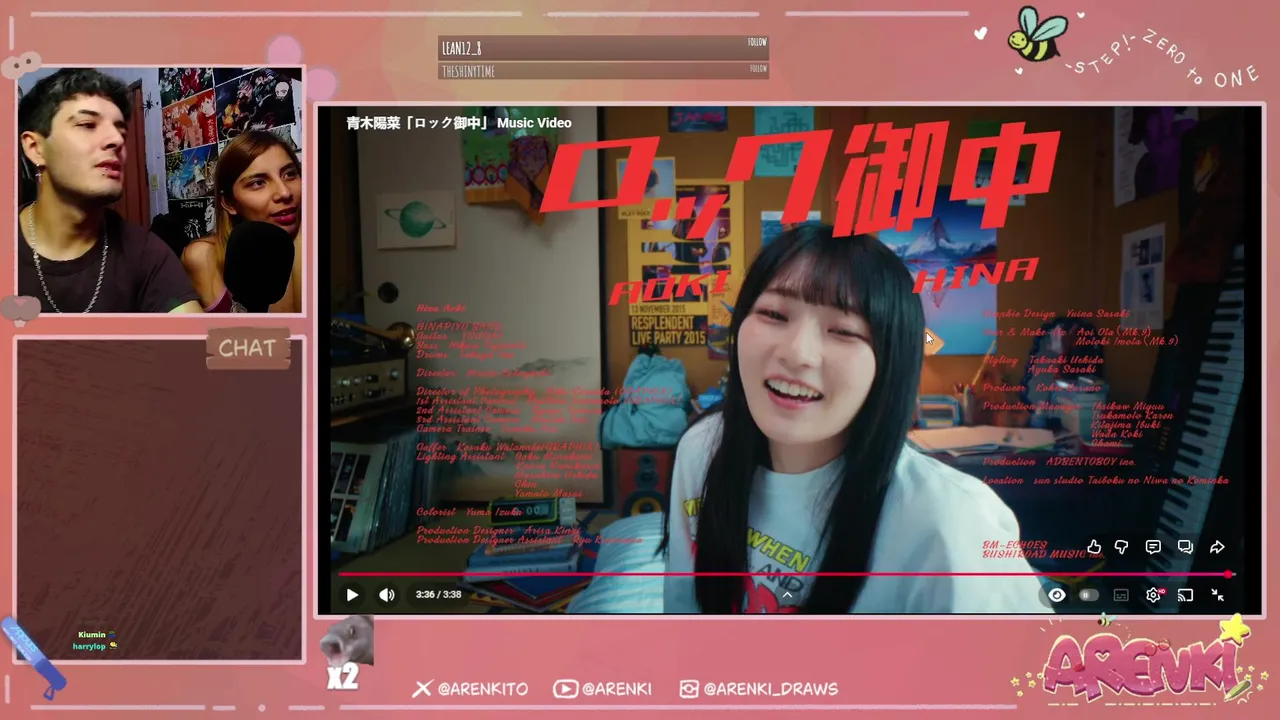Click the @ARENKITO X handle
This screenshot has width=1280, height=720.
tap(483, 689)
